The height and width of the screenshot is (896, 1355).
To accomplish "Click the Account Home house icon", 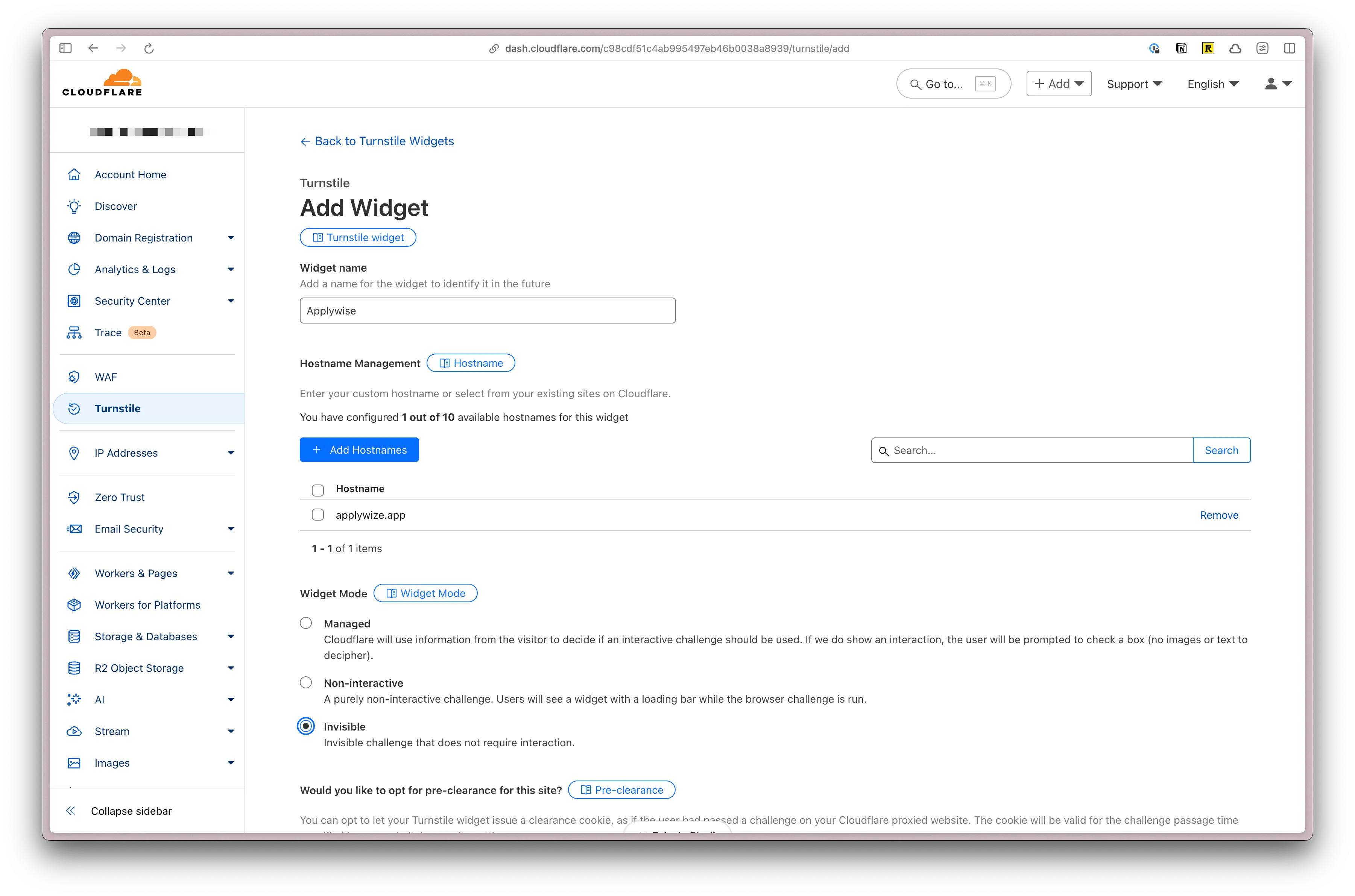I will (x=74, y=174).
